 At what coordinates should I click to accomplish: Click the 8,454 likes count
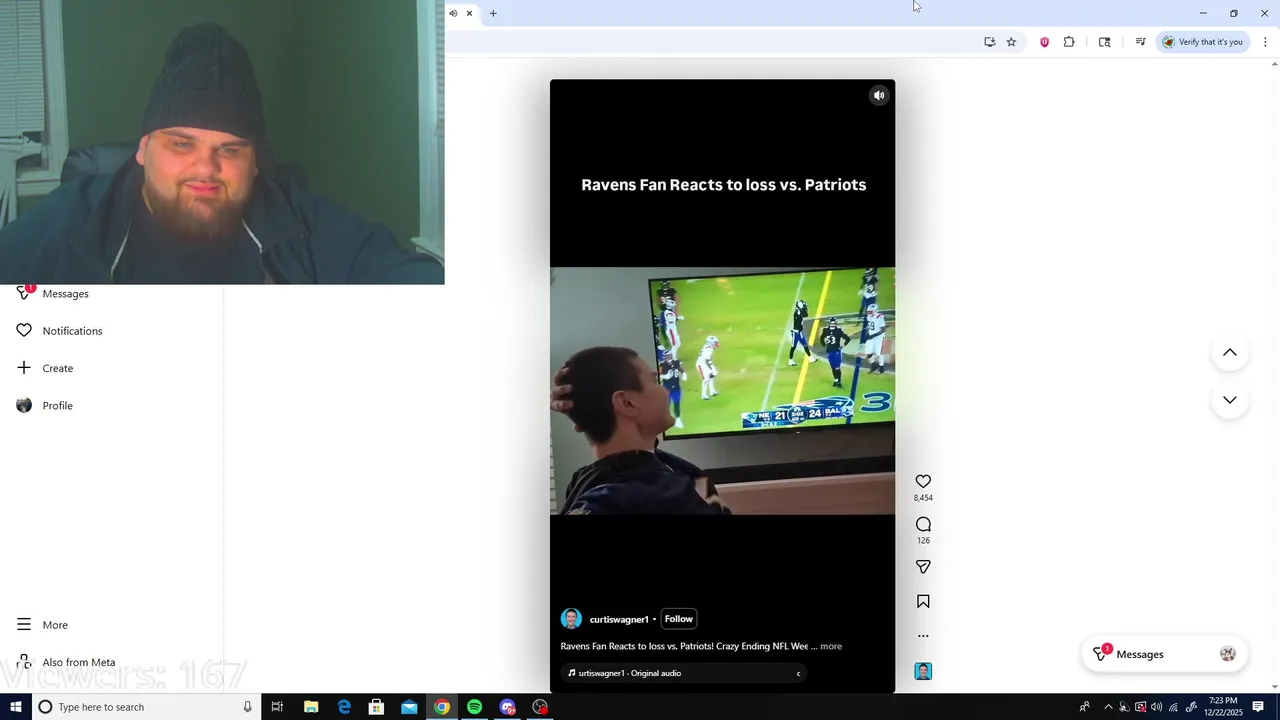point(923,498)
